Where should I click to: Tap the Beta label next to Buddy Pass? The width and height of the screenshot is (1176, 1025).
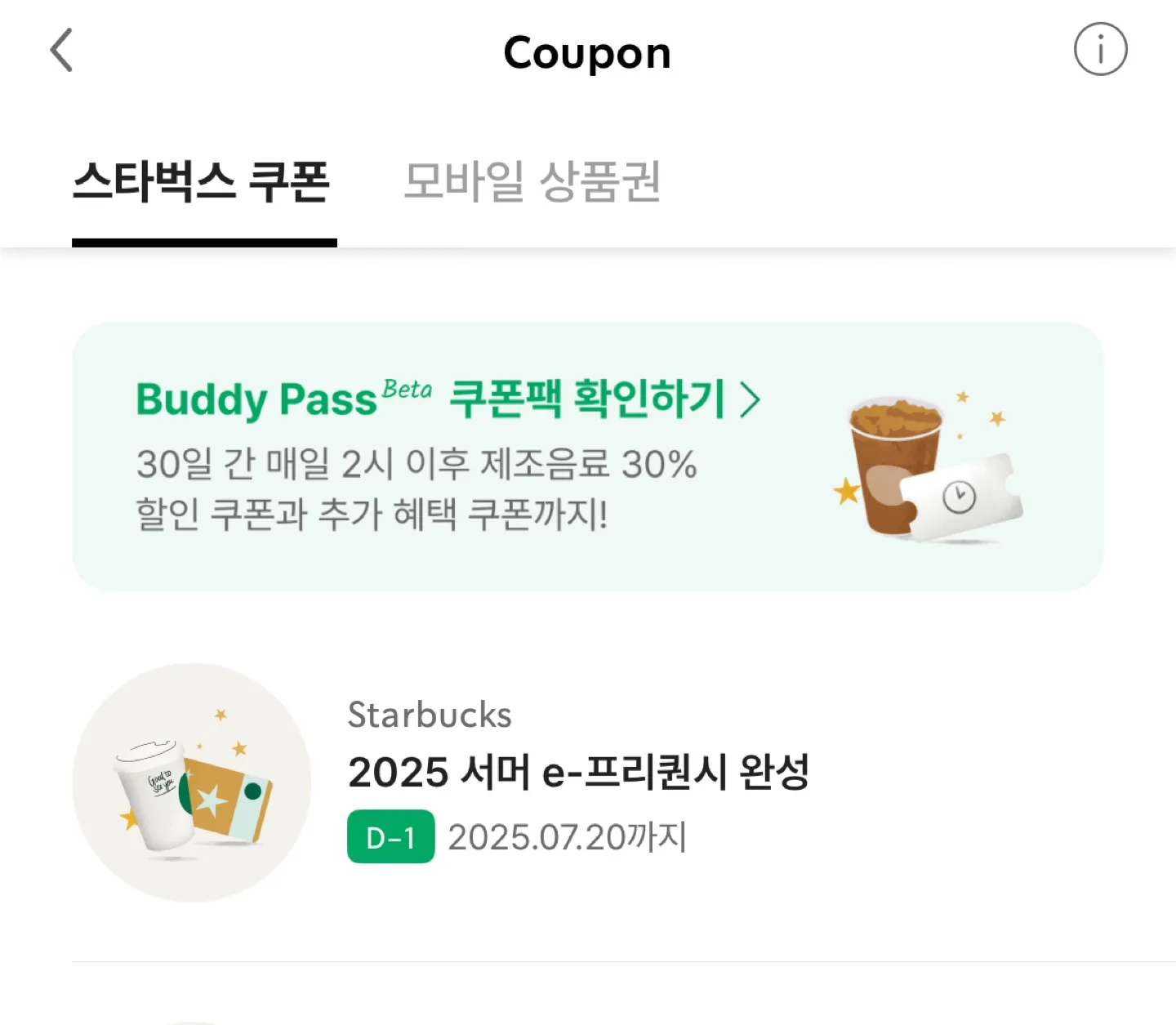tap(407, 389)
